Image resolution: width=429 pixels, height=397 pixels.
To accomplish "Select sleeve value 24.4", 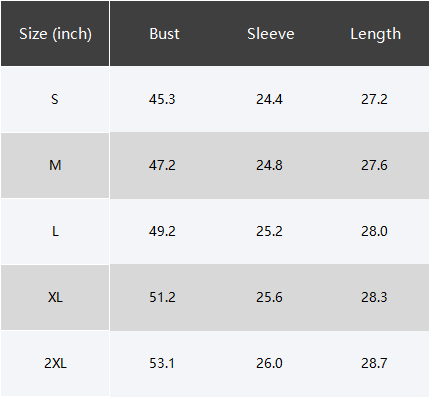I will pos(269,99).
